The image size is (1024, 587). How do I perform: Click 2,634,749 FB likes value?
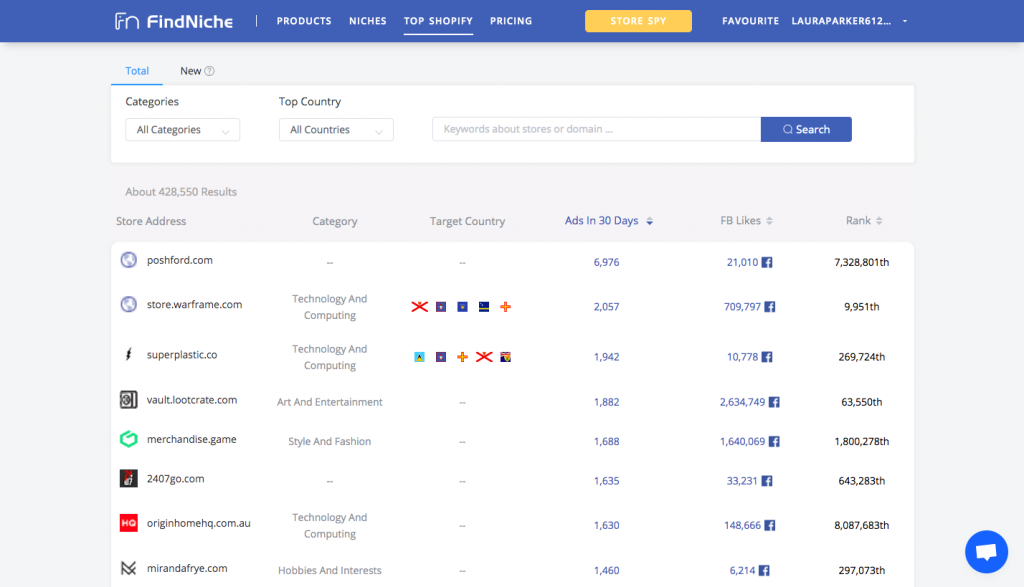coord(742,402)
